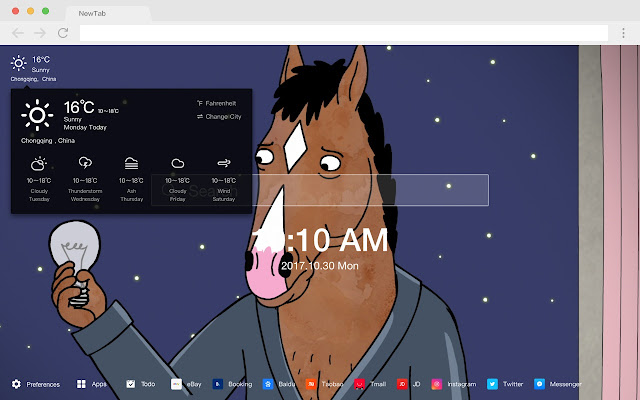Click the Todo label

tap(148, 384)
